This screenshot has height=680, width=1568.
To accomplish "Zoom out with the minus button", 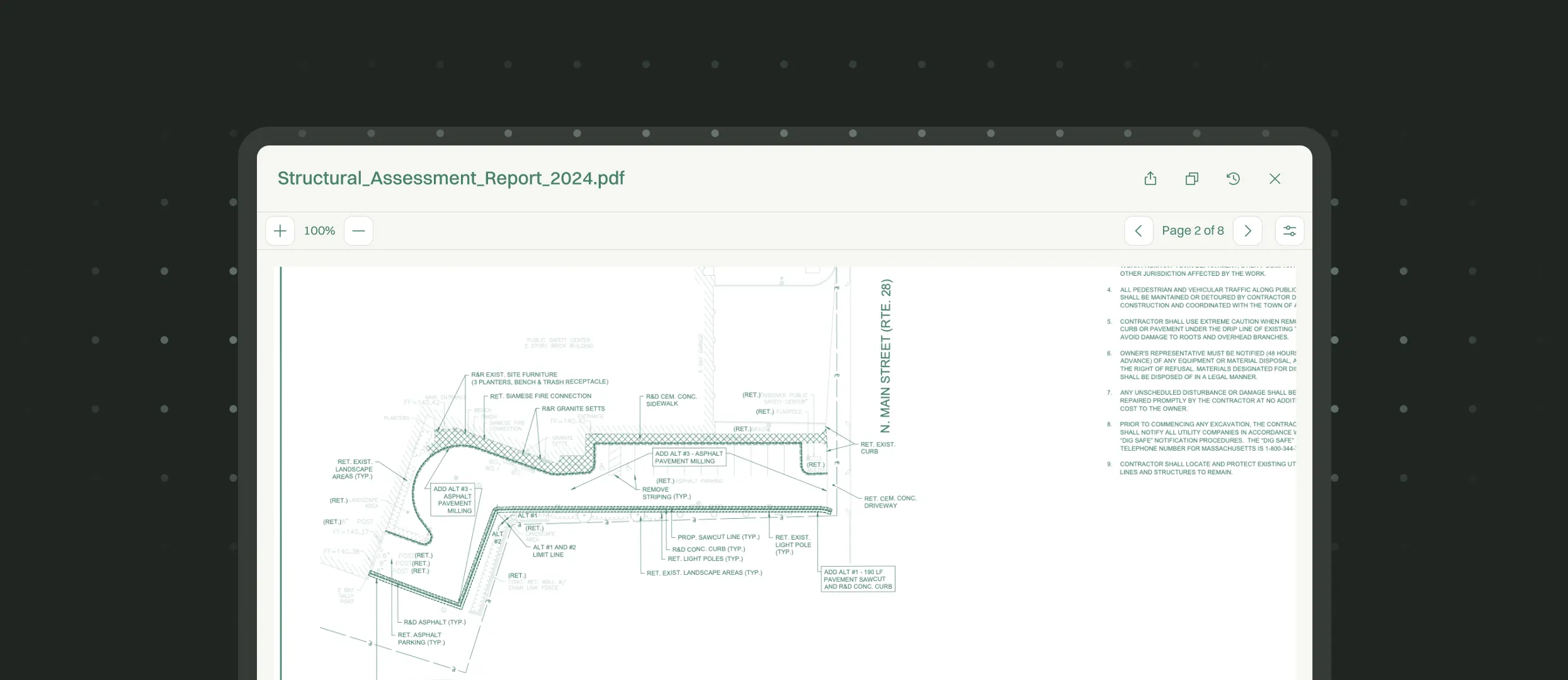I will tap(358, 231).
